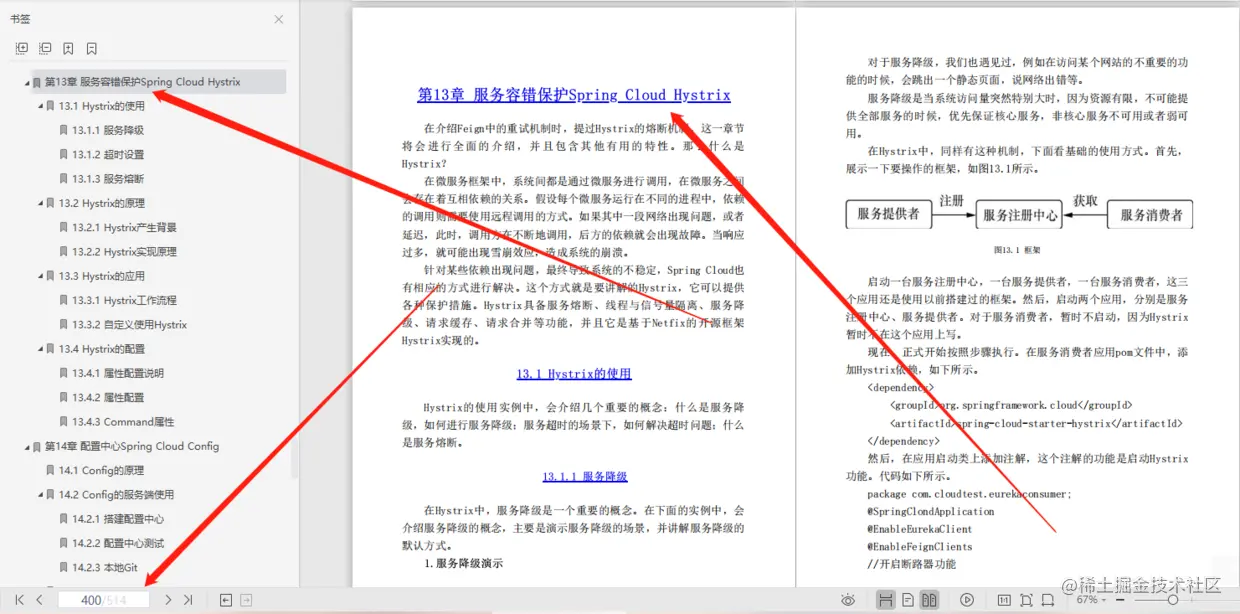The image size is (1240, 614).
Task: Collapse the 13.2 Hystrix的原理 node
Action: click(41, 203)
